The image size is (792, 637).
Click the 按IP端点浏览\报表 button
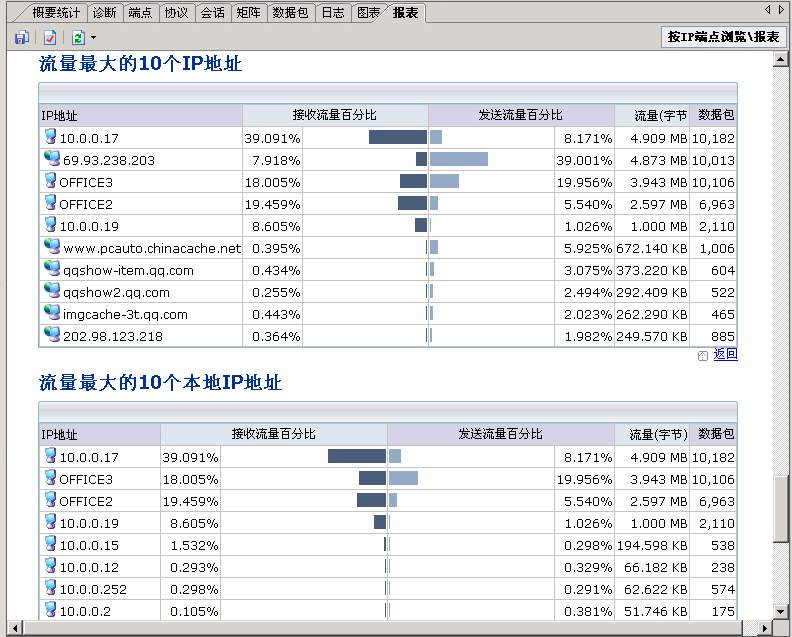click(723, 37)
